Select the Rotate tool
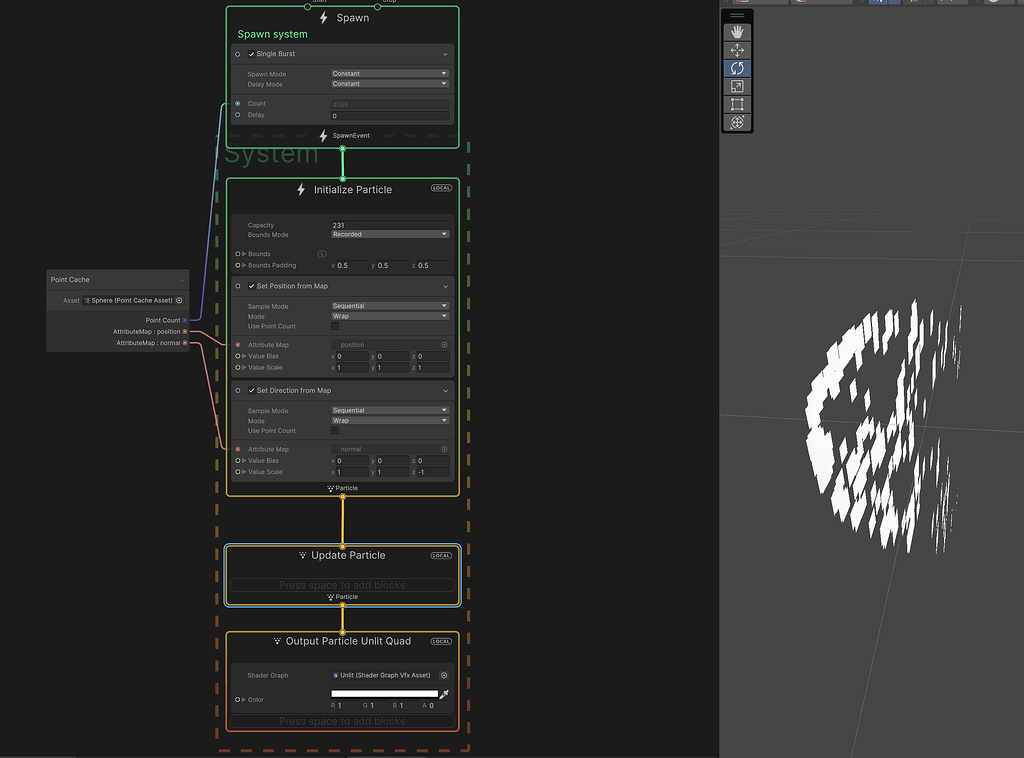The image size is (1024, 758). pos(737,68)
